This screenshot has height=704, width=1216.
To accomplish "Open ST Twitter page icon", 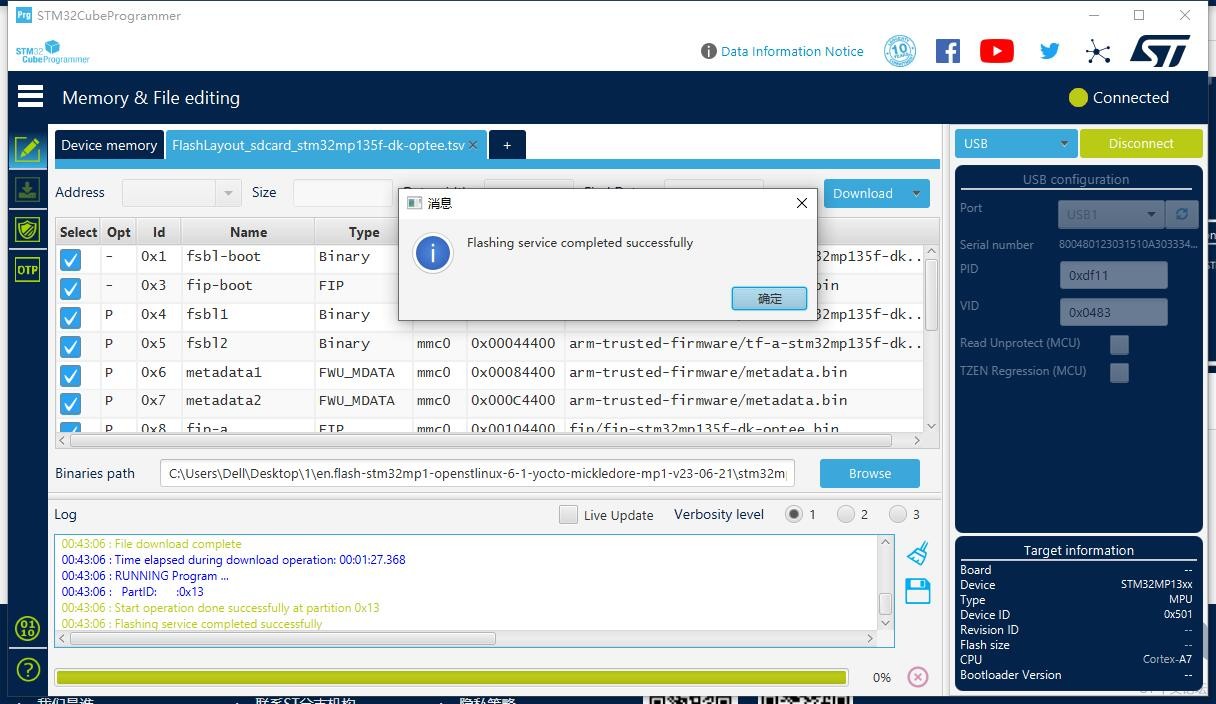I will (x=1048, y=51).
